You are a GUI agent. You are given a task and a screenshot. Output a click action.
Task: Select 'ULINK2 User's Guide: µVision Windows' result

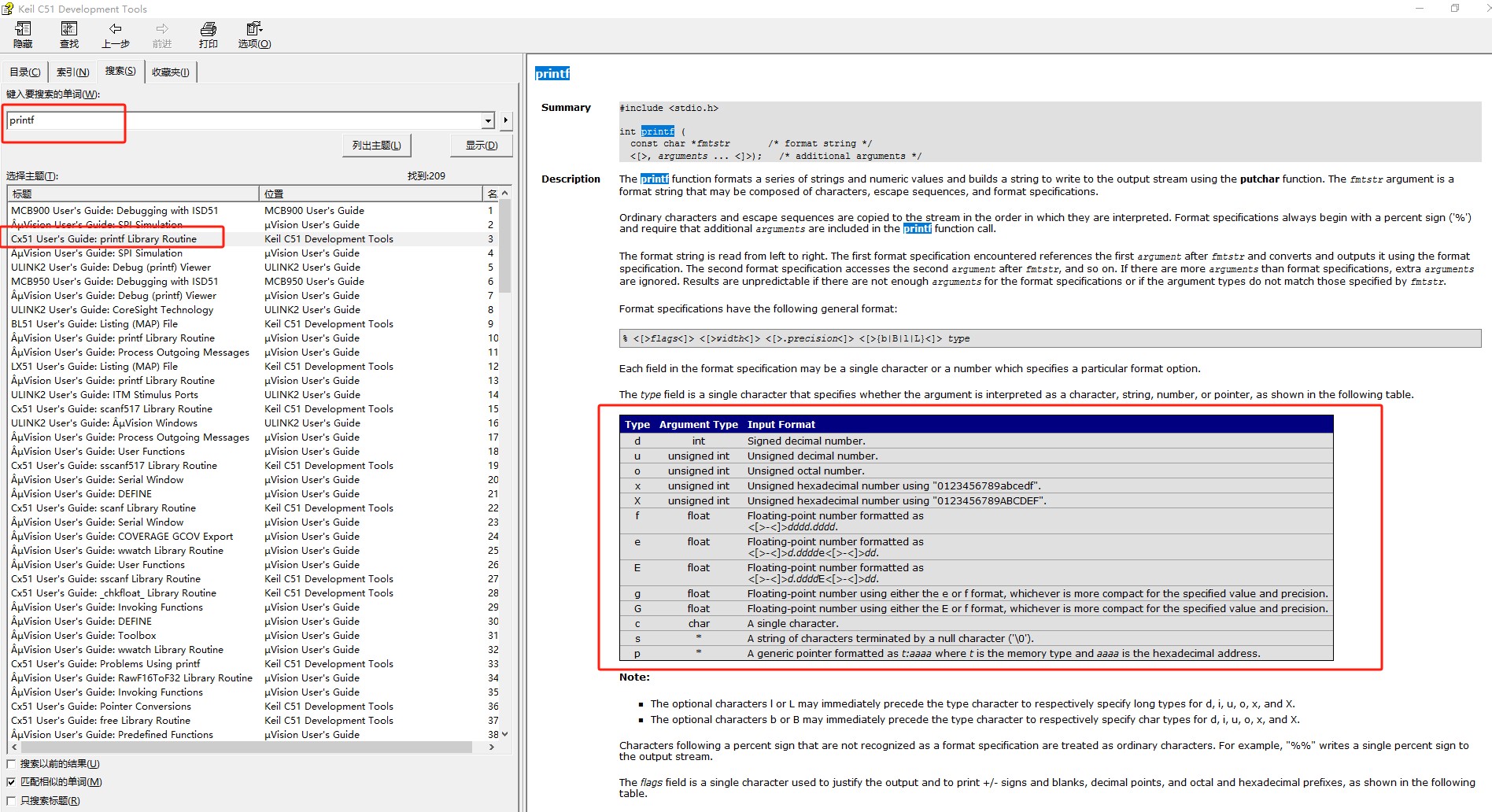tap(104, 423)
